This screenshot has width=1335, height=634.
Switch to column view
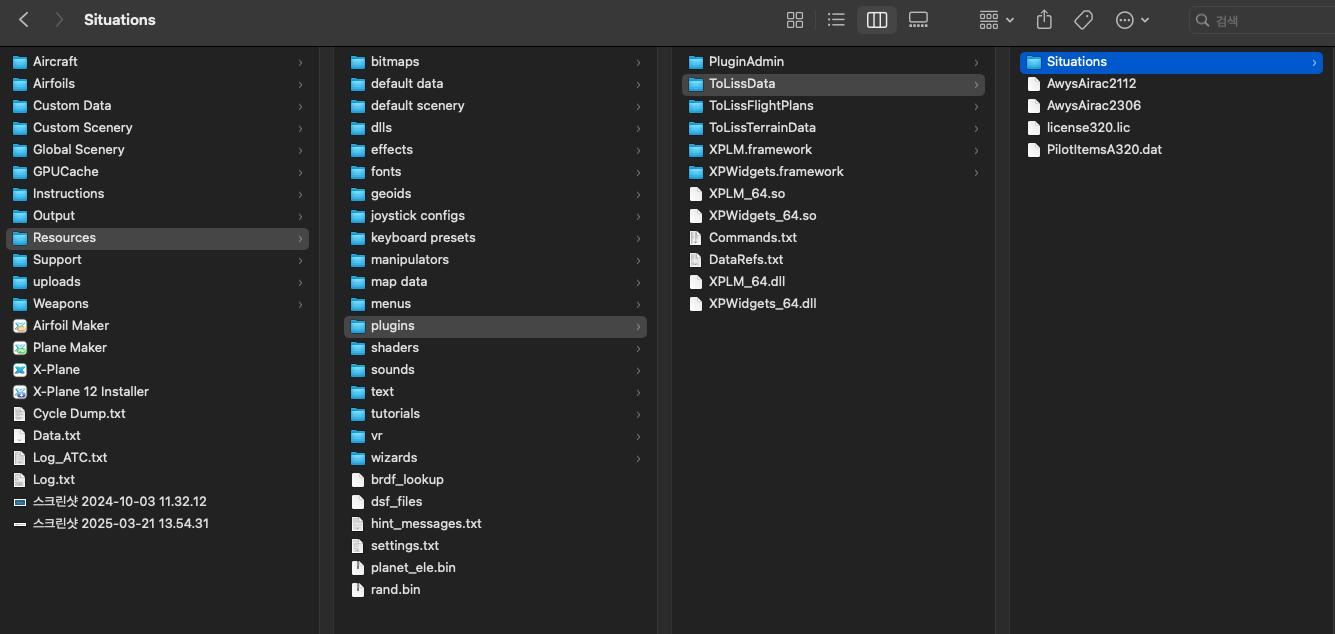click(877, 20)
